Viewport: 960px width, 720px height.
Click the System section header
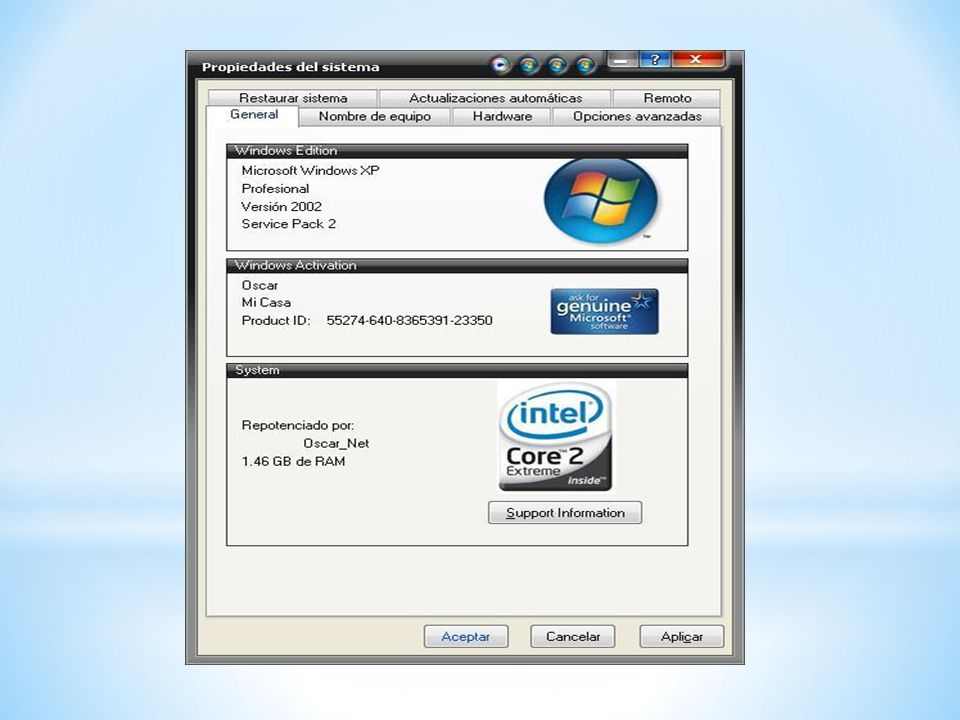click(x=457, y=370)
